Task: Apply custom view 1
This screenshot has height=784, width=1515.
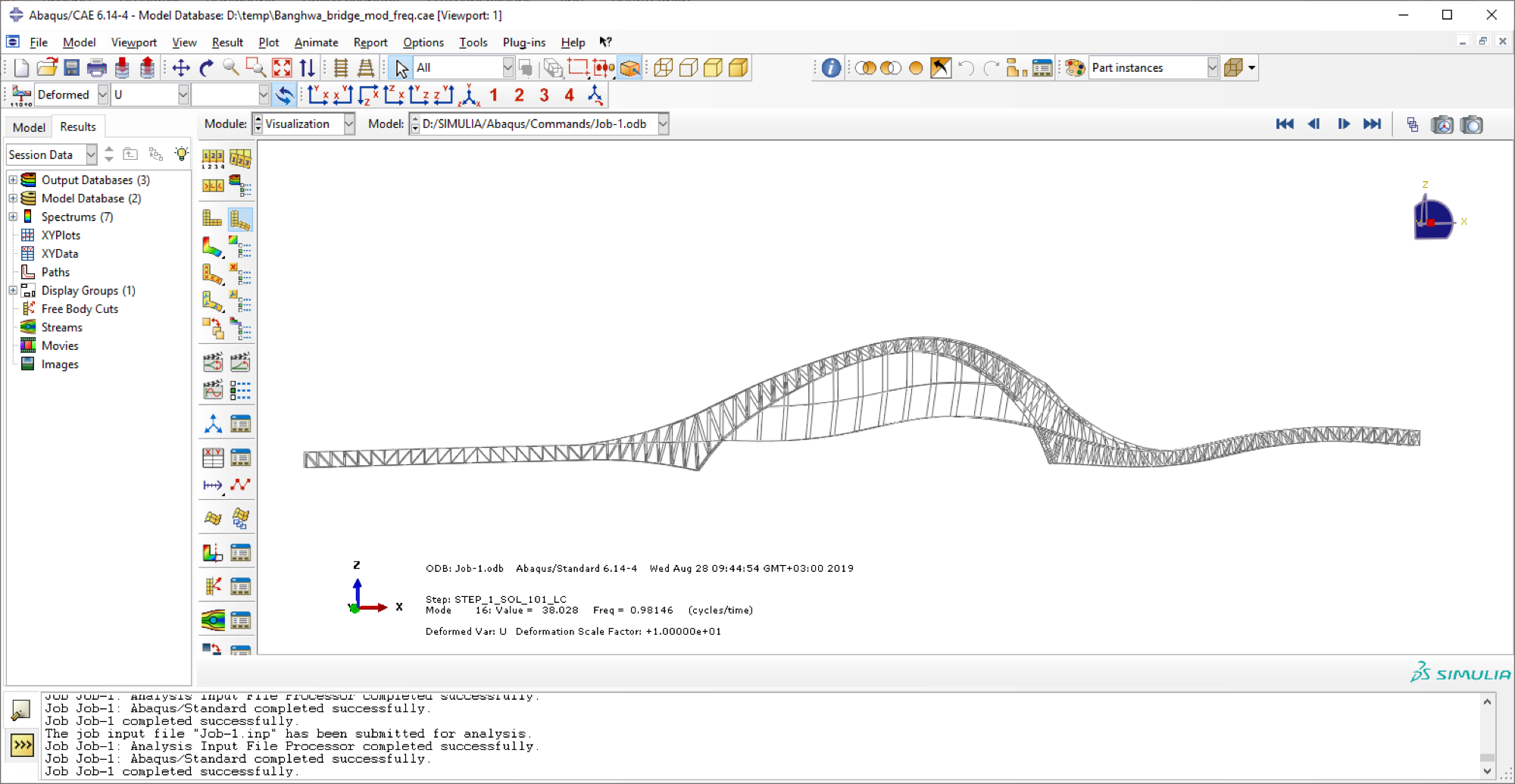Action: coord(494,95)
